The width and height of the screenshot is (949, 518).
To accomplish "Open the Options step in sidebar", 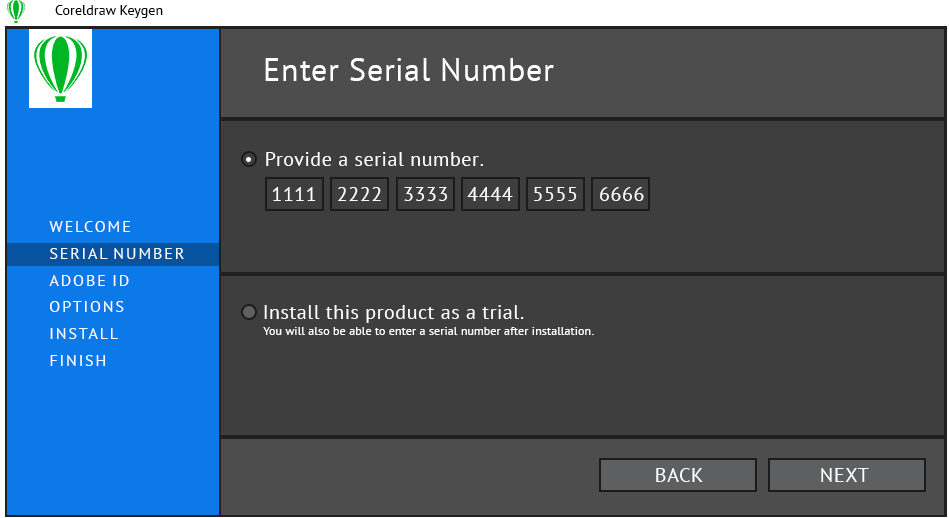I will [x=87, y=307].
